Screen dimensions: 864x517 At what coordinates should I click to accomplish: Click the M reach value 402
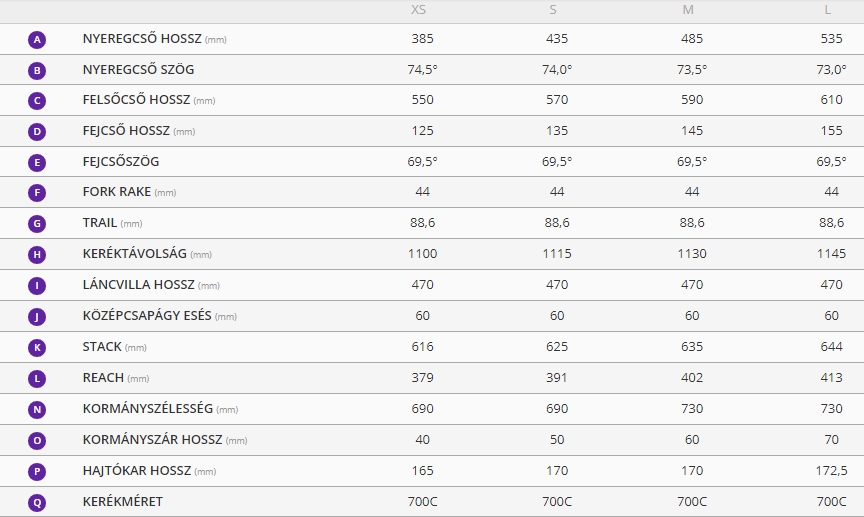(x=692, y=378)
